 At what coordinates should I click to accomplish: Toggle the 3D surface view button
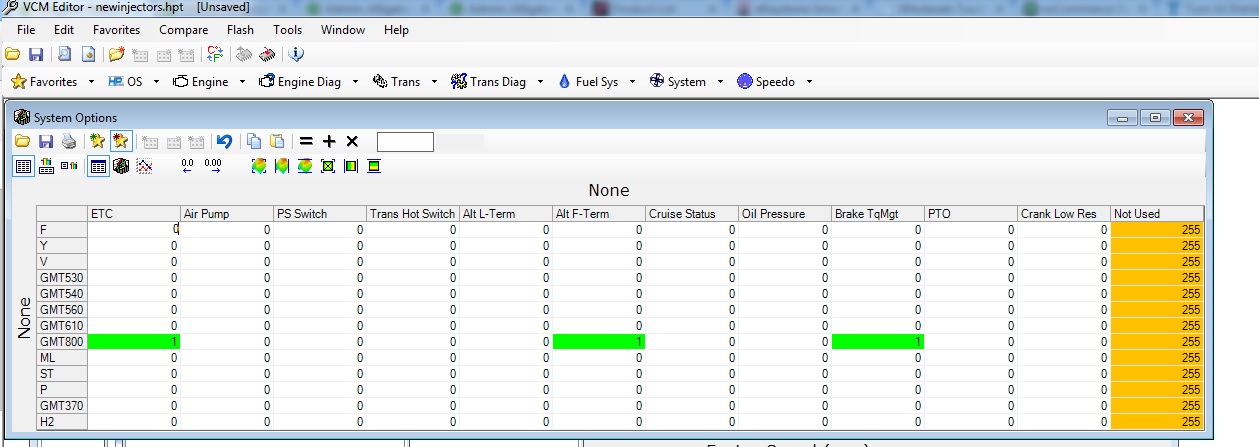(x=121, y=166)
